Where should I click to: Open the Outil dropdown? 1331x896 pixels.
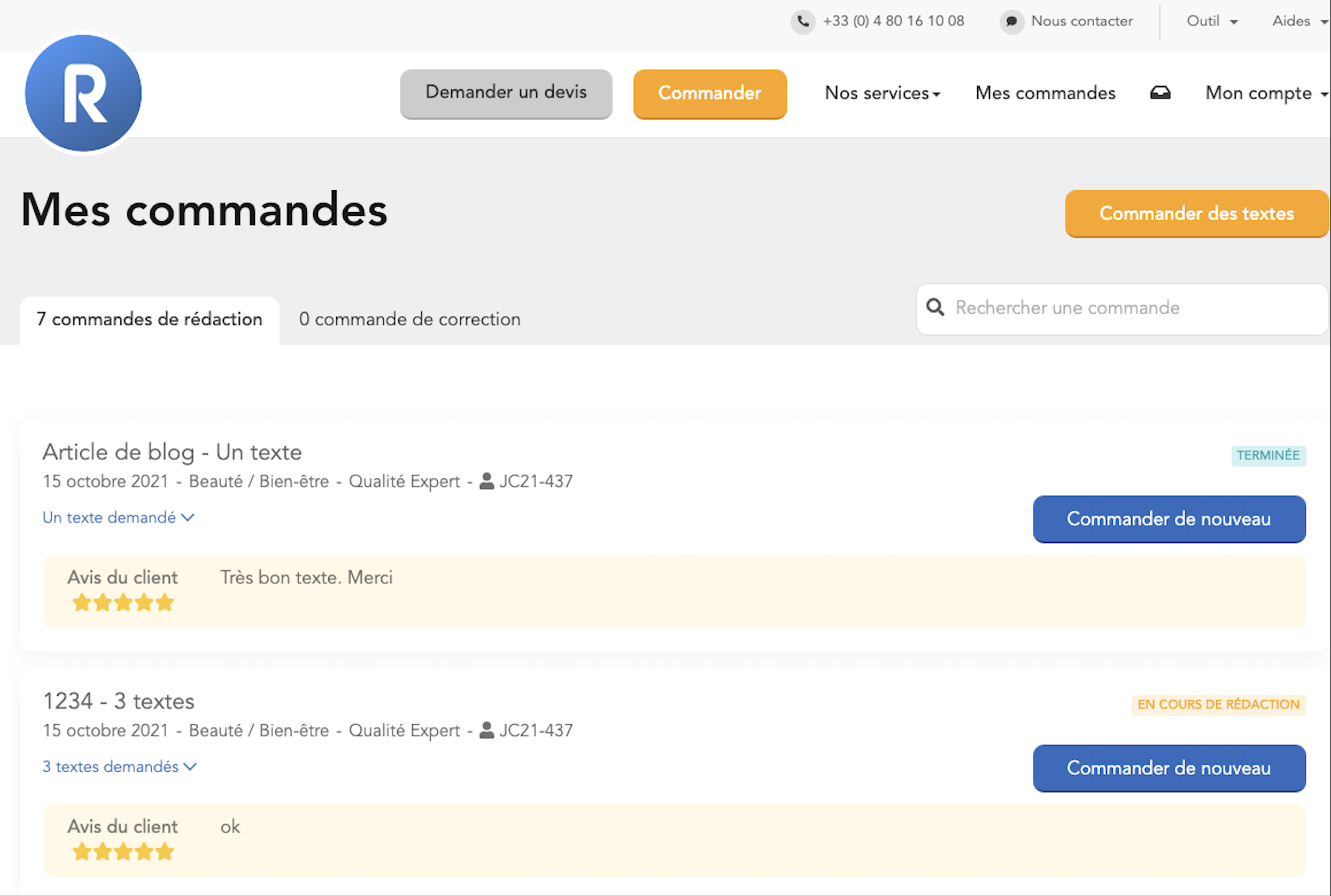click(x=1212, y=21)
